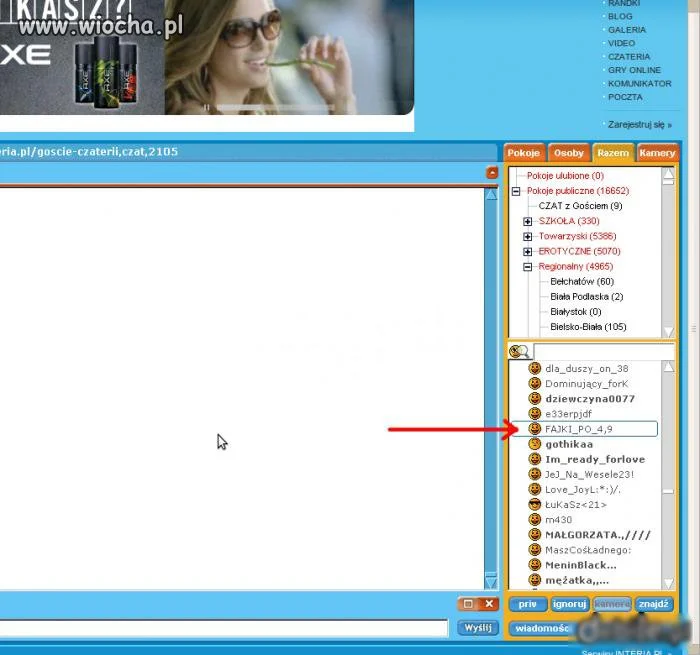
Task: Click smiley icon next to MaszCośŁadnego
Action: [x=534, y=550]
